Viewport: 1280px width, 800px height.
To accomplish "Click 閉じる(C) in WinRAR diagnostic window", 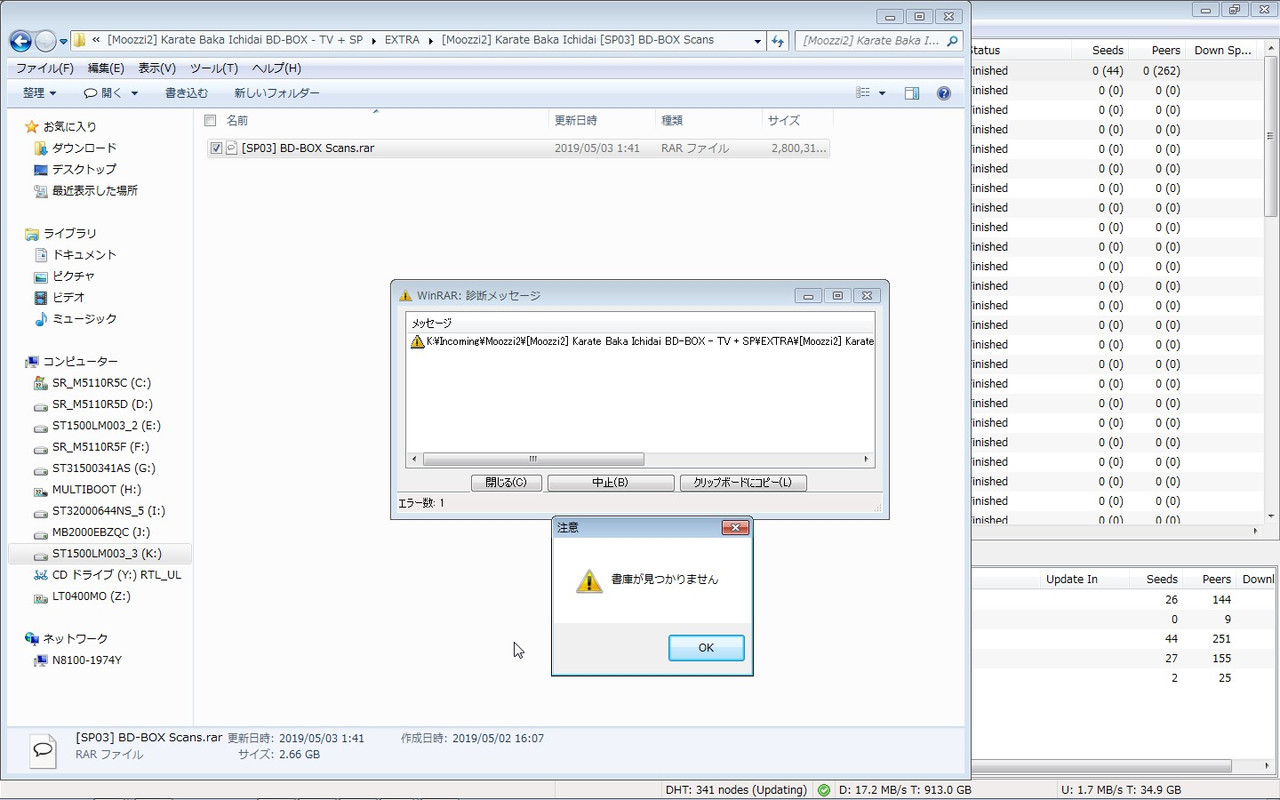I will 506,482.
